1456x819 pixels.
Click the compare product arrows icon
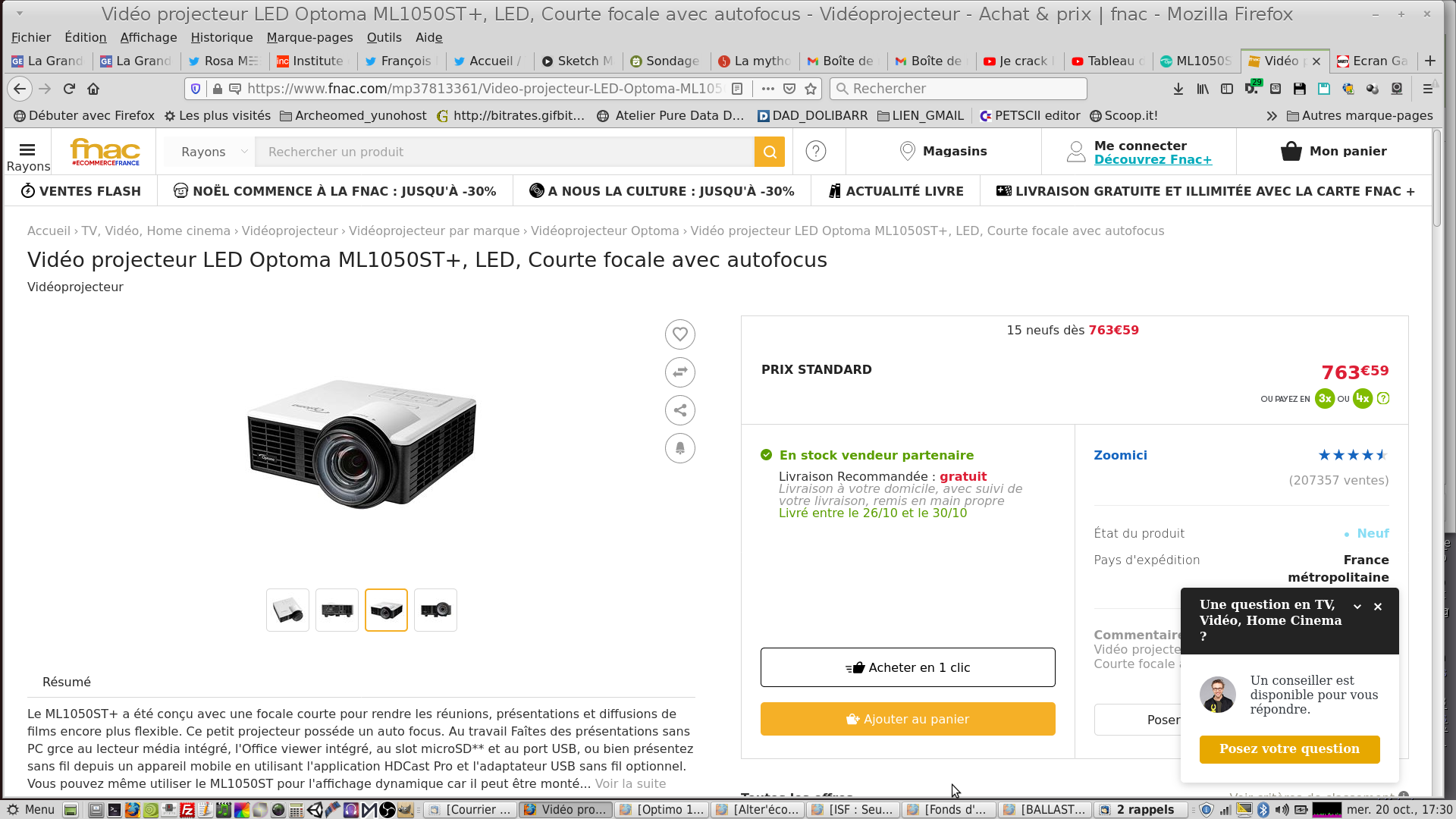(x=679, y=372)
